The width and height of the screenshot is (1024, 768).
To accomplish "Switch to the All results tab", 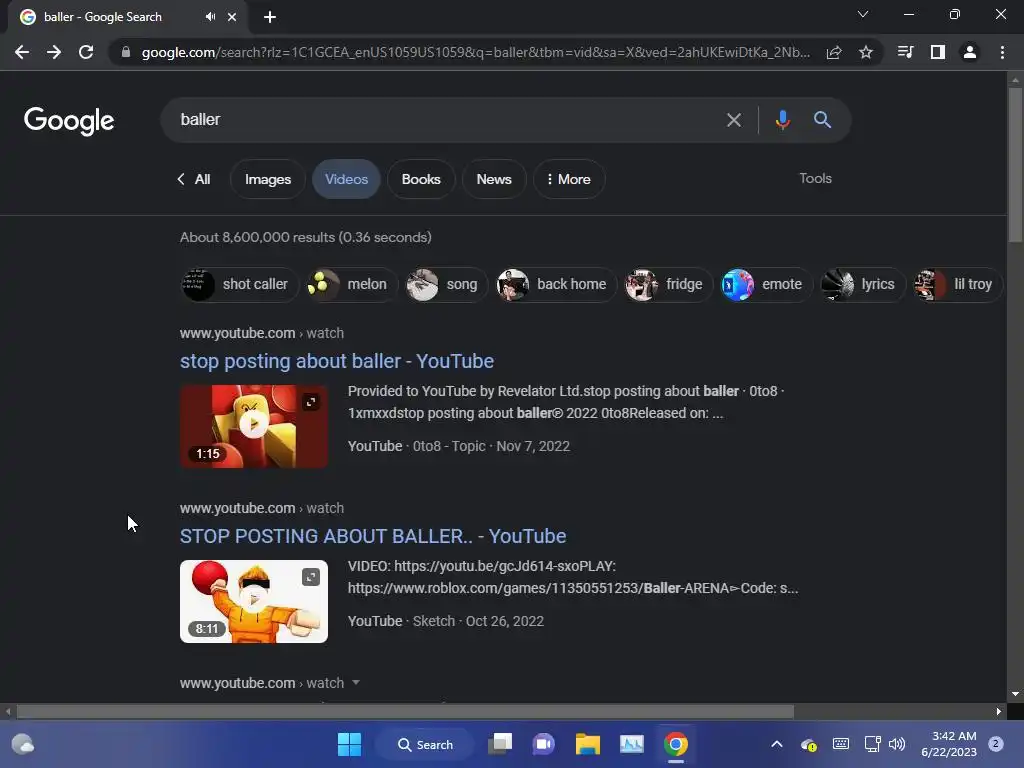I will [x=195, y=179].
